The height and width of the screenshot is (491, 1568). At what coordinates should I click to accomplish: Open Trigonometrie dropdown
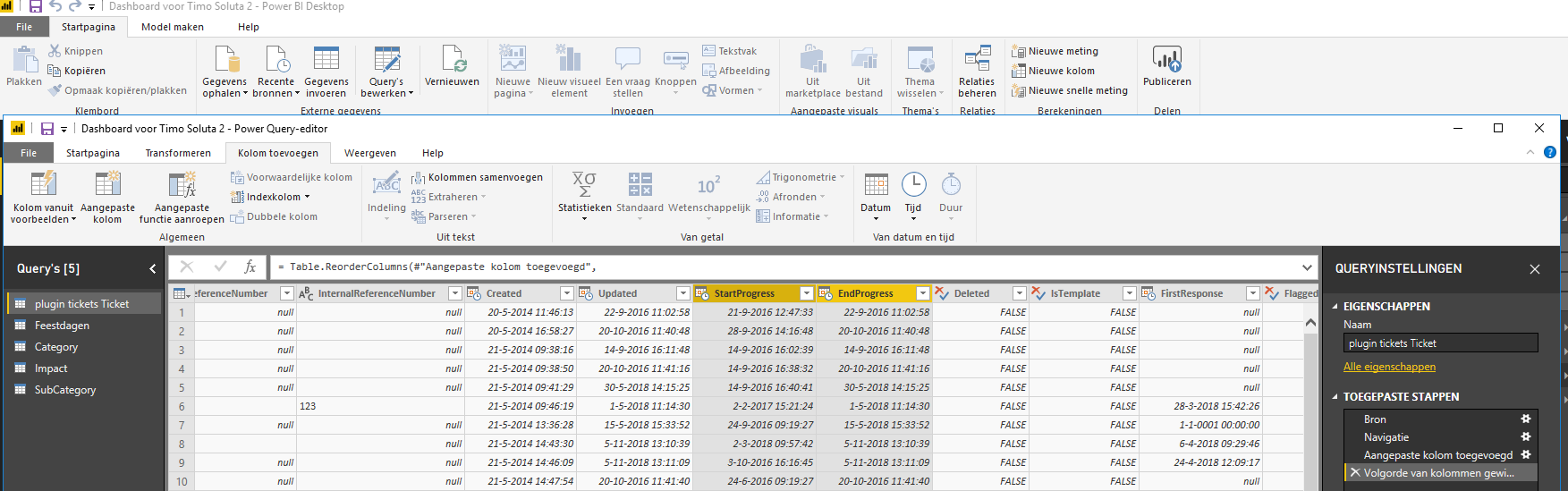801,177
